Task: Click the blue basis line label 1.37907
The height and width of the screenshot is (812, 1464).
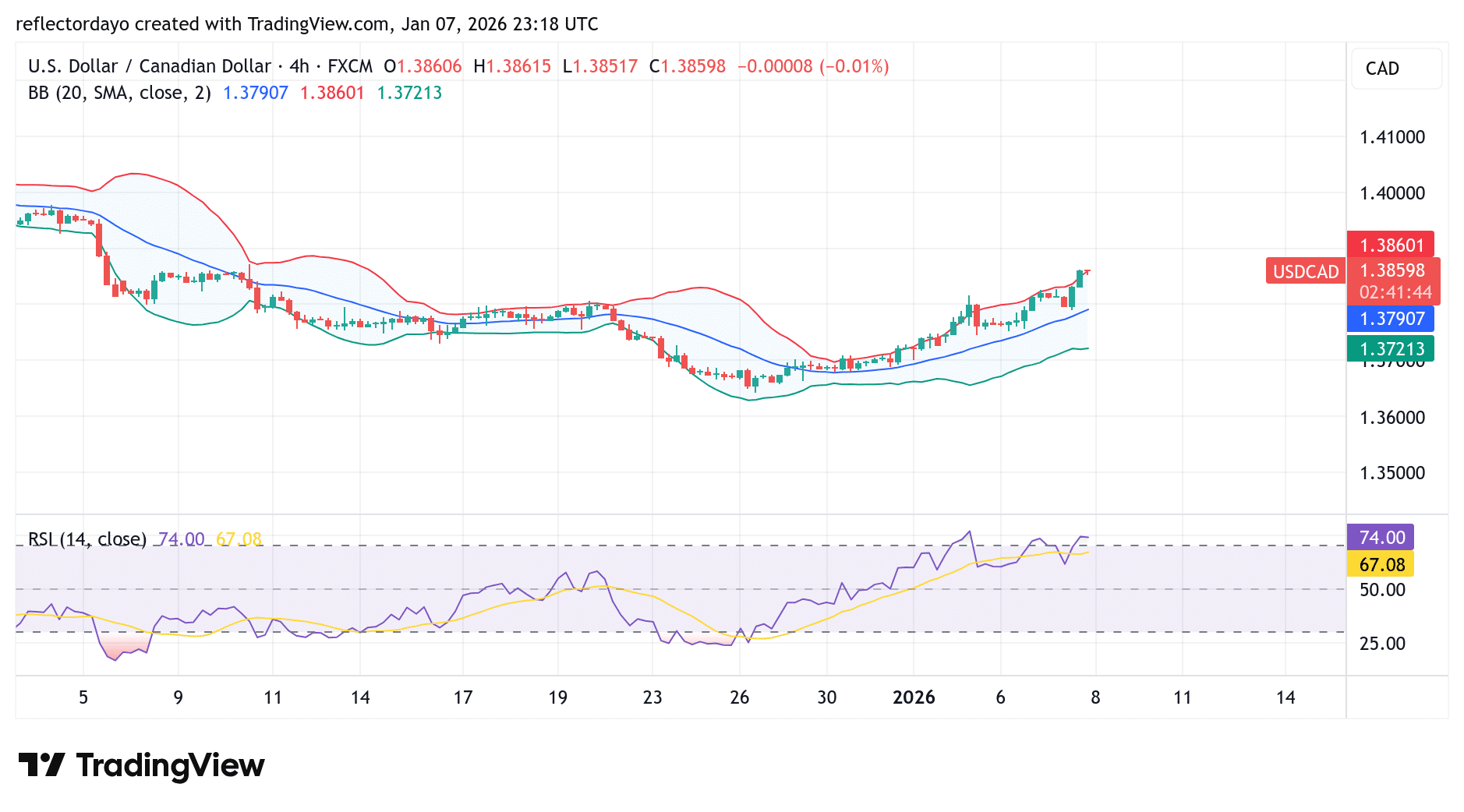Action: point(1391,318)
